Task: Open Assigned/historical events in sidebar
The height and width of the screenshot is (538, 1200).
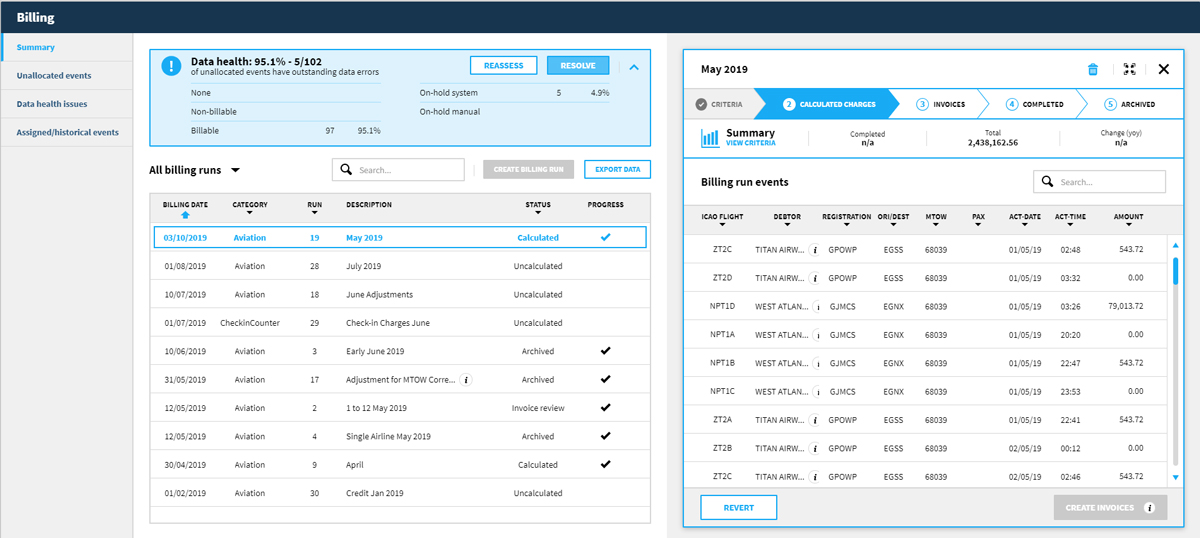Action: pyautogui.click(x=67, y=132)
